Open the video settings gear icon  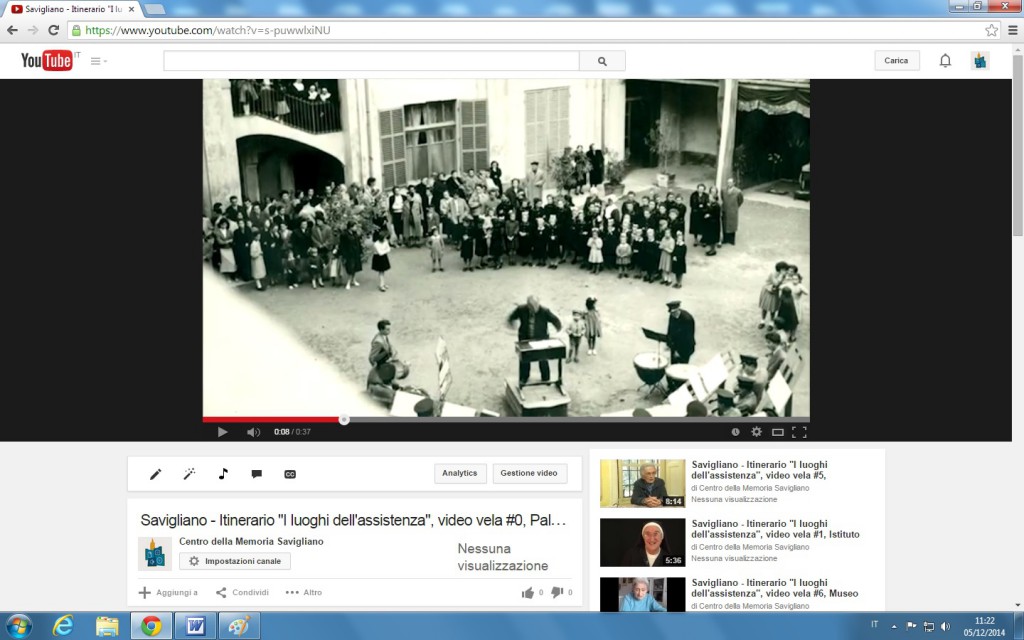(x=756, y=432)
